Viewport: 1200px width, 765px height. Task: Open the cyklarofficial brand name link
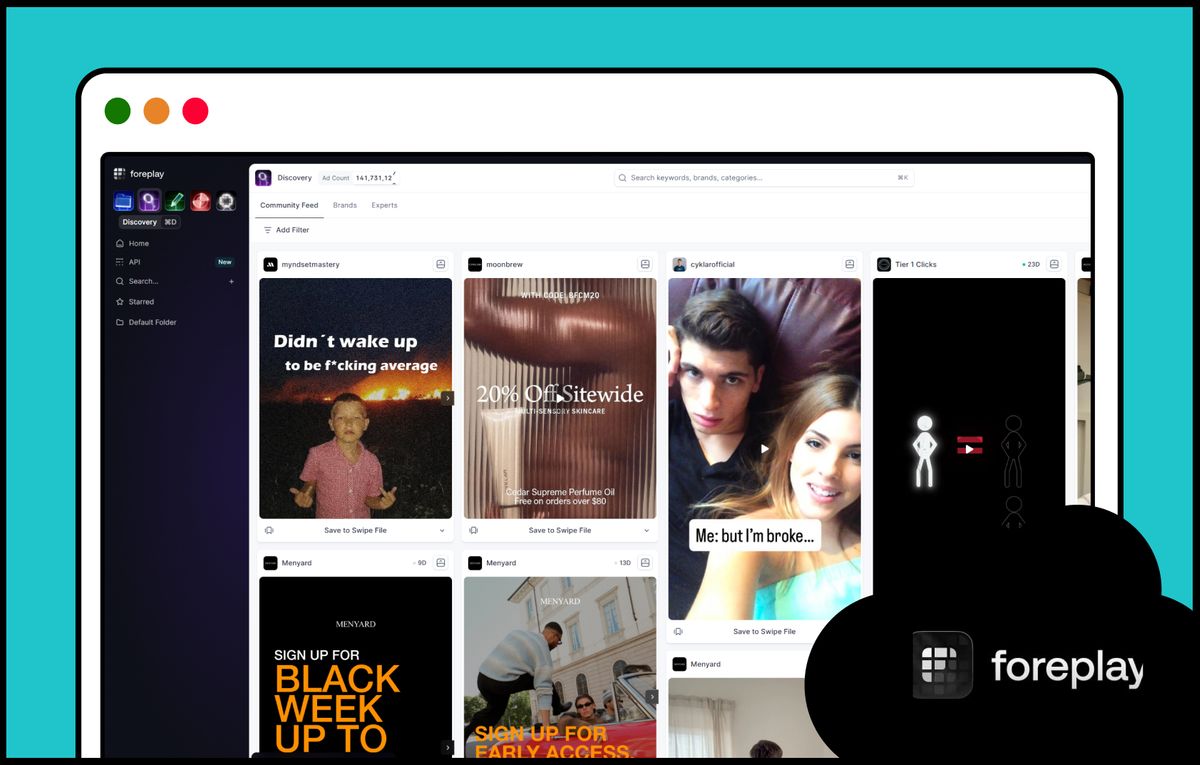tap(712, 265)
